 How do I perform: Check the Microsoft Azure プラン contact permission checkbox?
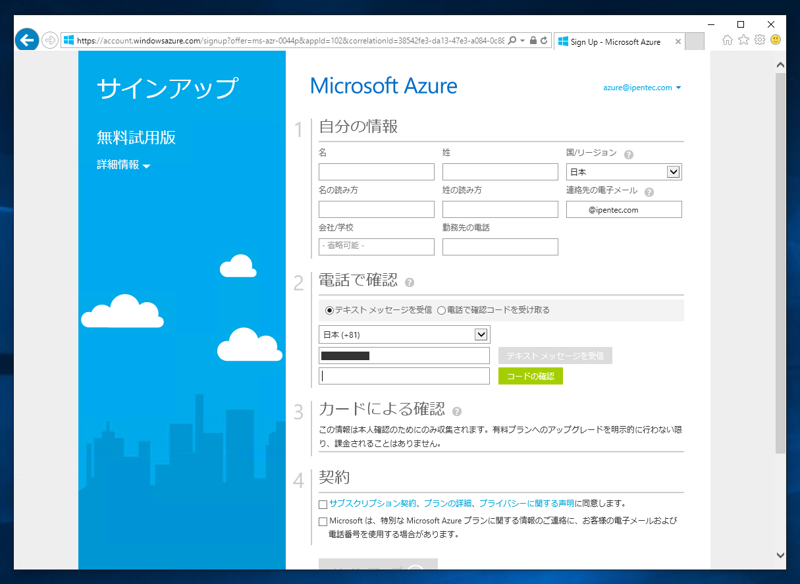click(x=323, y=522)
